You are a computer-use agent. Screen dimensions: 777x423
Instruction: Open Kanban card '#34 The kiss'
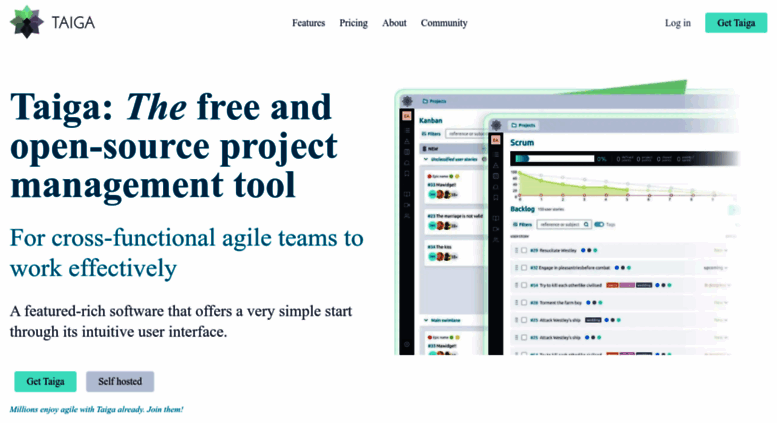point(454,252)
